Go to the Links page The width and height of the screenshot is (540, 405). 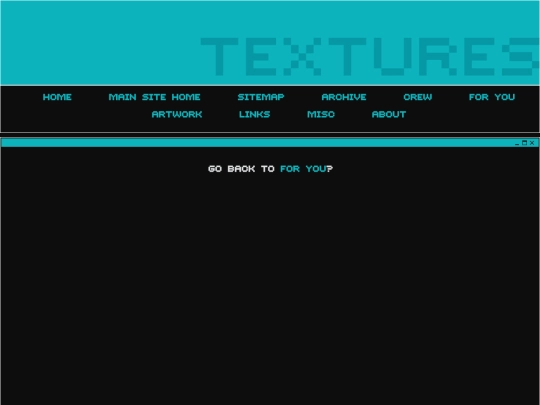[255, 114]
